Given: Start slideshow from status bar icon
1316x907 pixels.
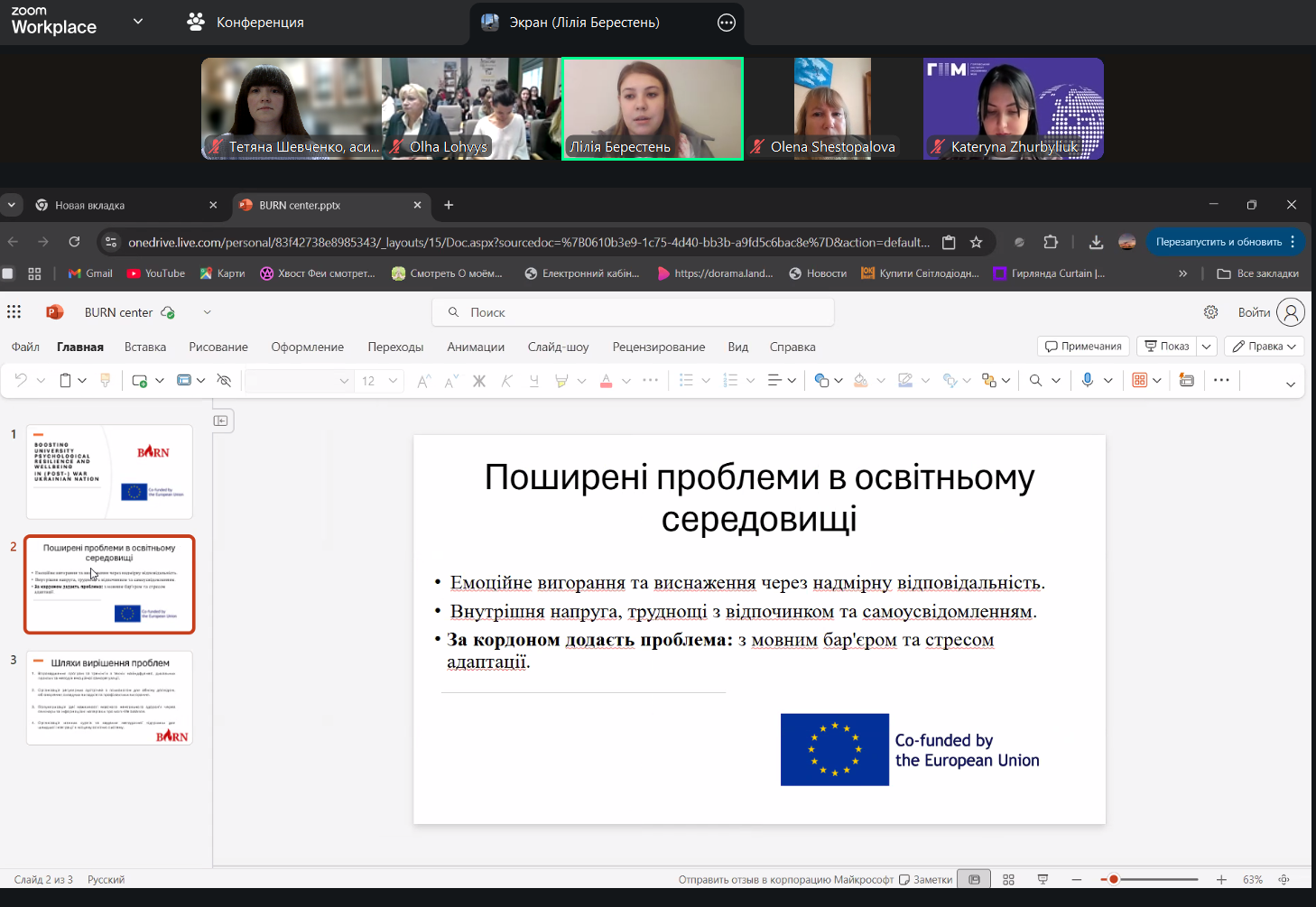Looking at the screenshot, I should (x=1043, y=879).
